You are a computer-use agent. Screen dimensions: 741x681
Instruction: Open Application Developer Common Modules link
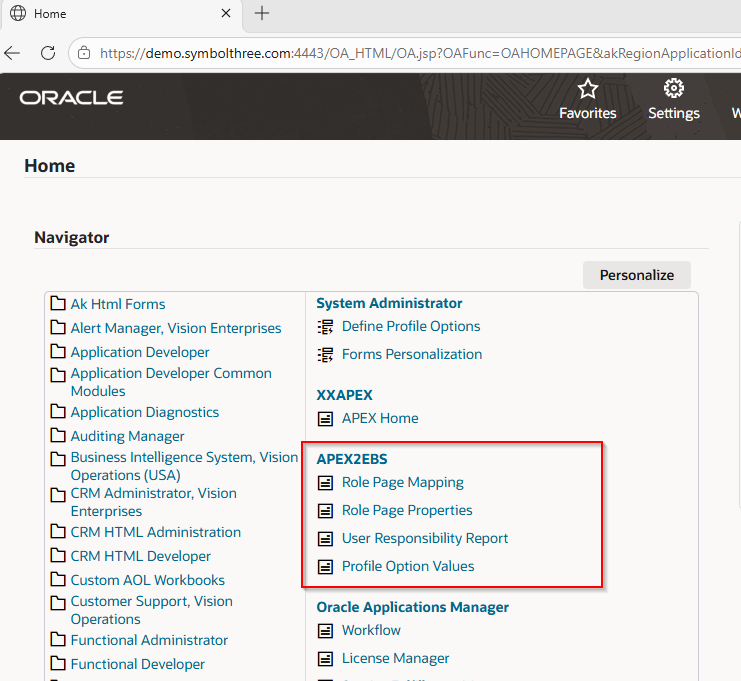click(x=171, y=382)
